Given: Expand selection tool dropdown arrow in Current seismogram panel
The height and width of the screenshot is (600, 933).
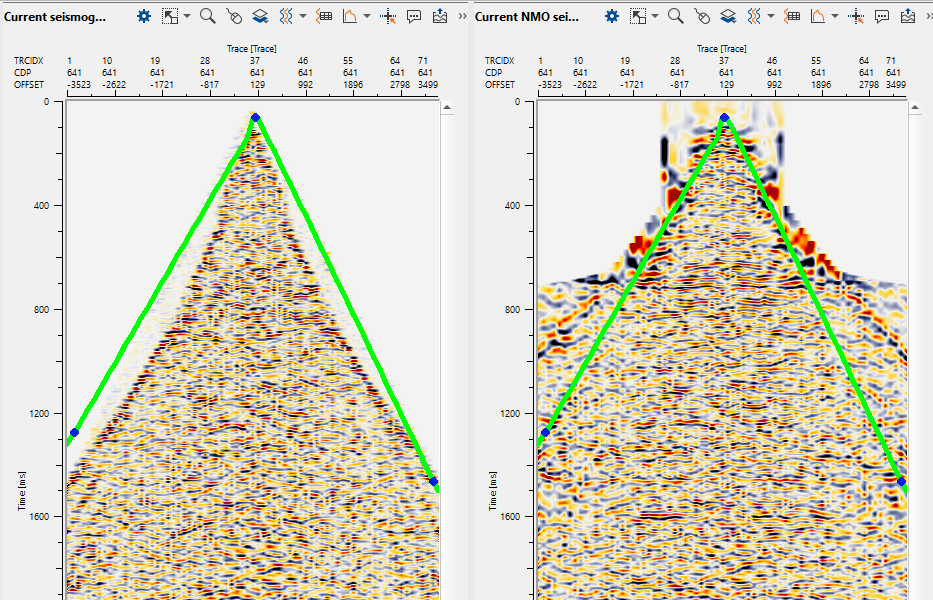Looking at the screenshot, I should coord(186,16).
